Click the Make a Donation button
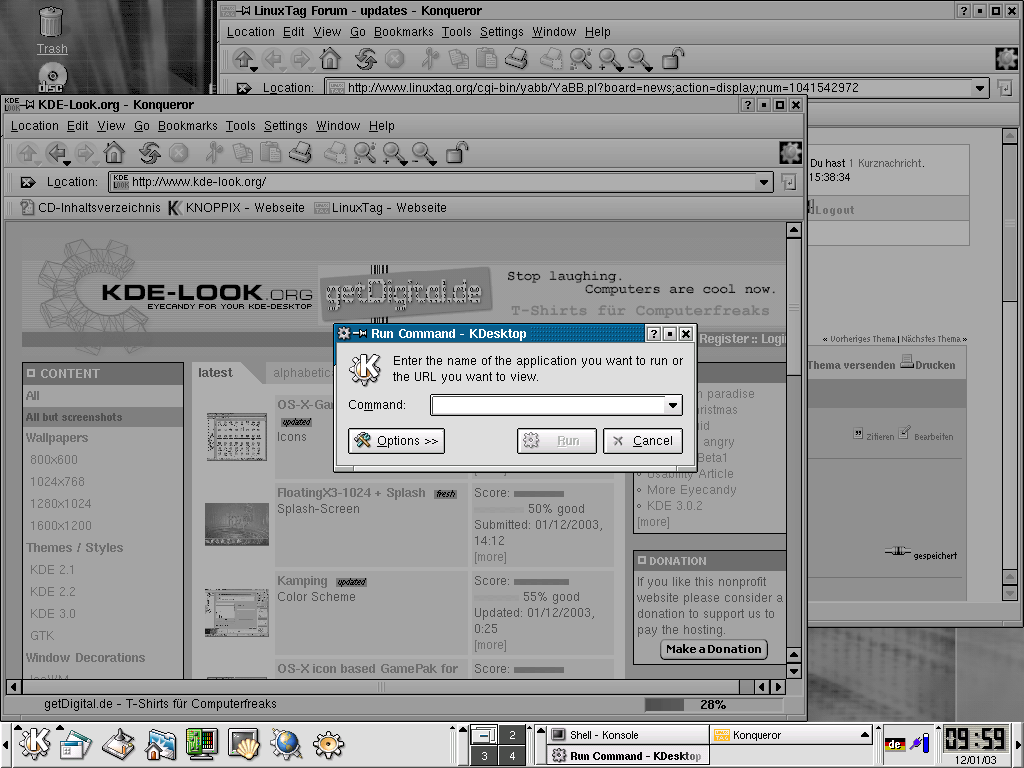The width and height of the screenshot is (1024, 768). tap(713, 649)
